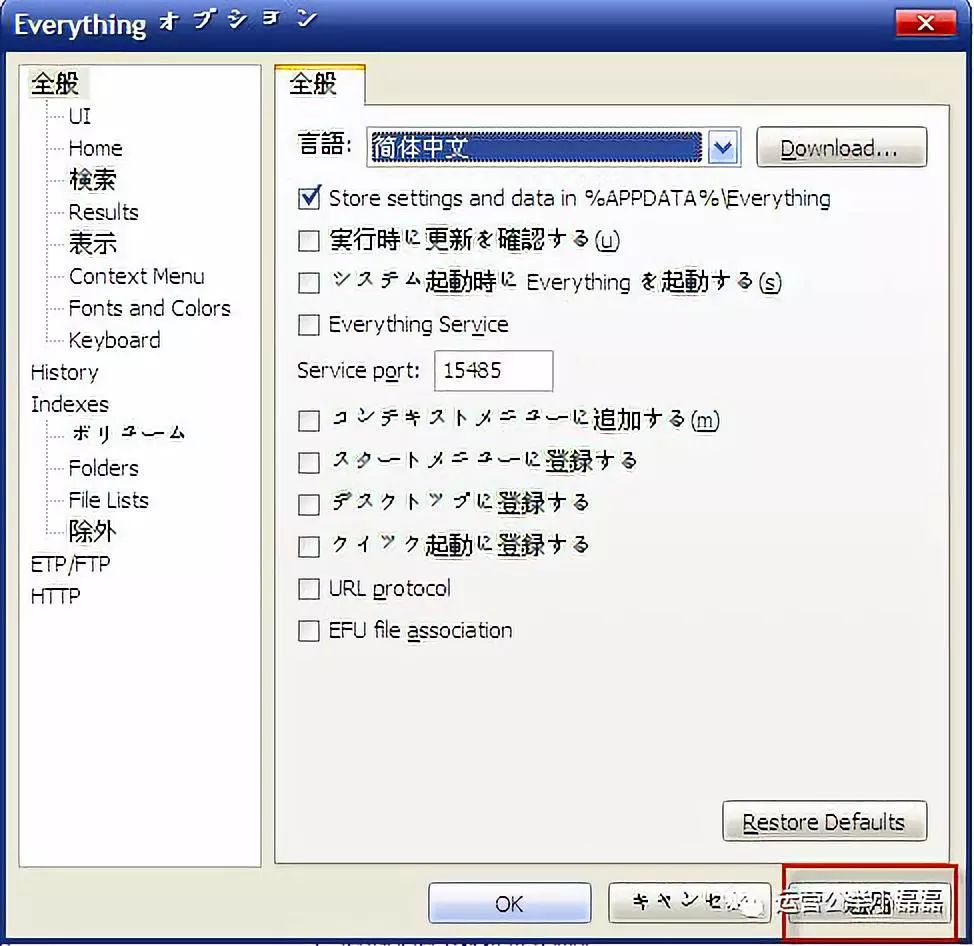Enable 実行時に更新を確認する checkbox
This screenshot has height=946, width=974.
[309, 240]
